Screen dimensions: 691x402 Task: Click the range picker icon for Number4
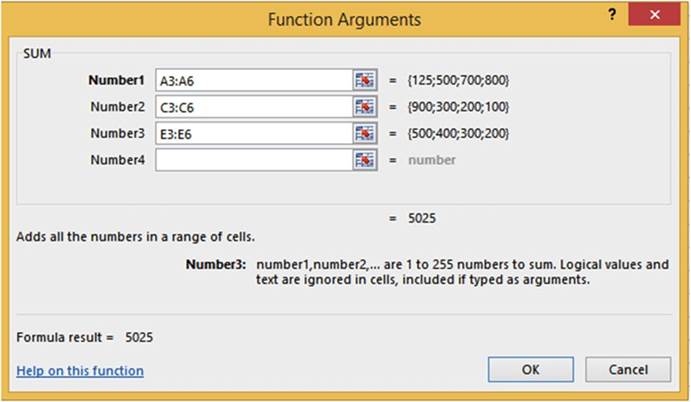click(x=365, y=159)
